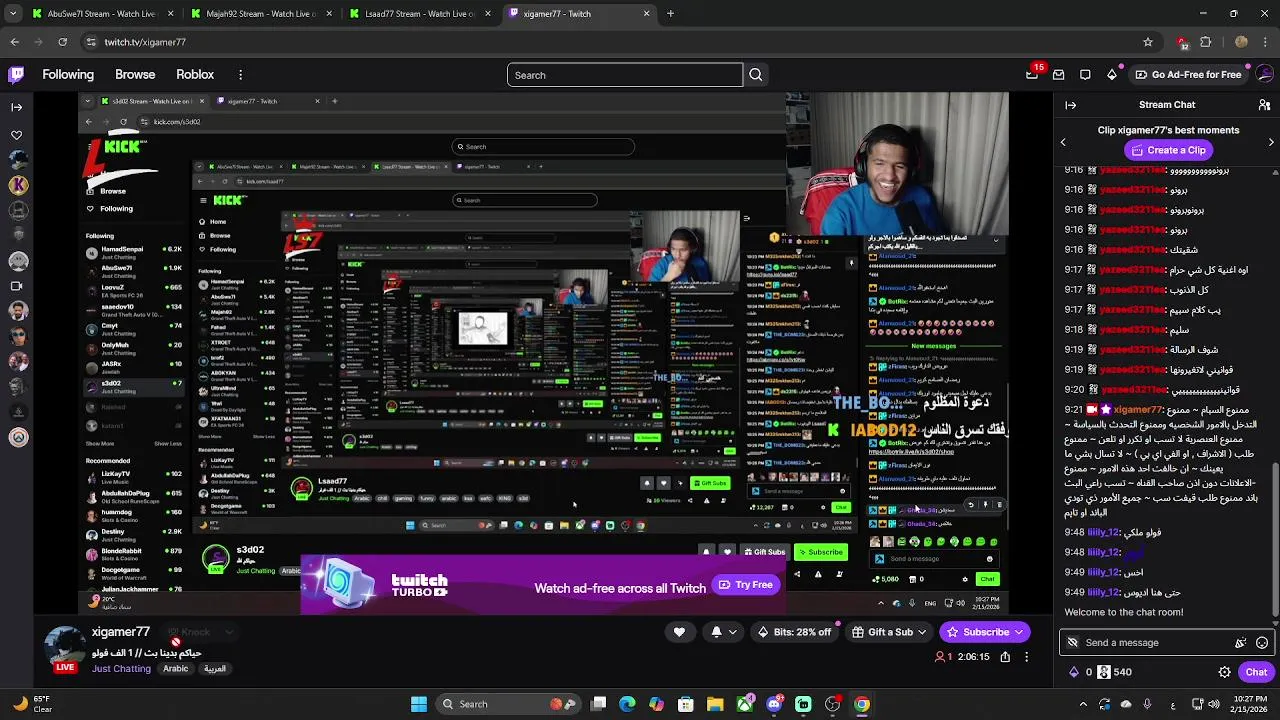Open the Gift a Sub dropdown
Viewport: 1280px width, 720px height.
coord(889,632)
